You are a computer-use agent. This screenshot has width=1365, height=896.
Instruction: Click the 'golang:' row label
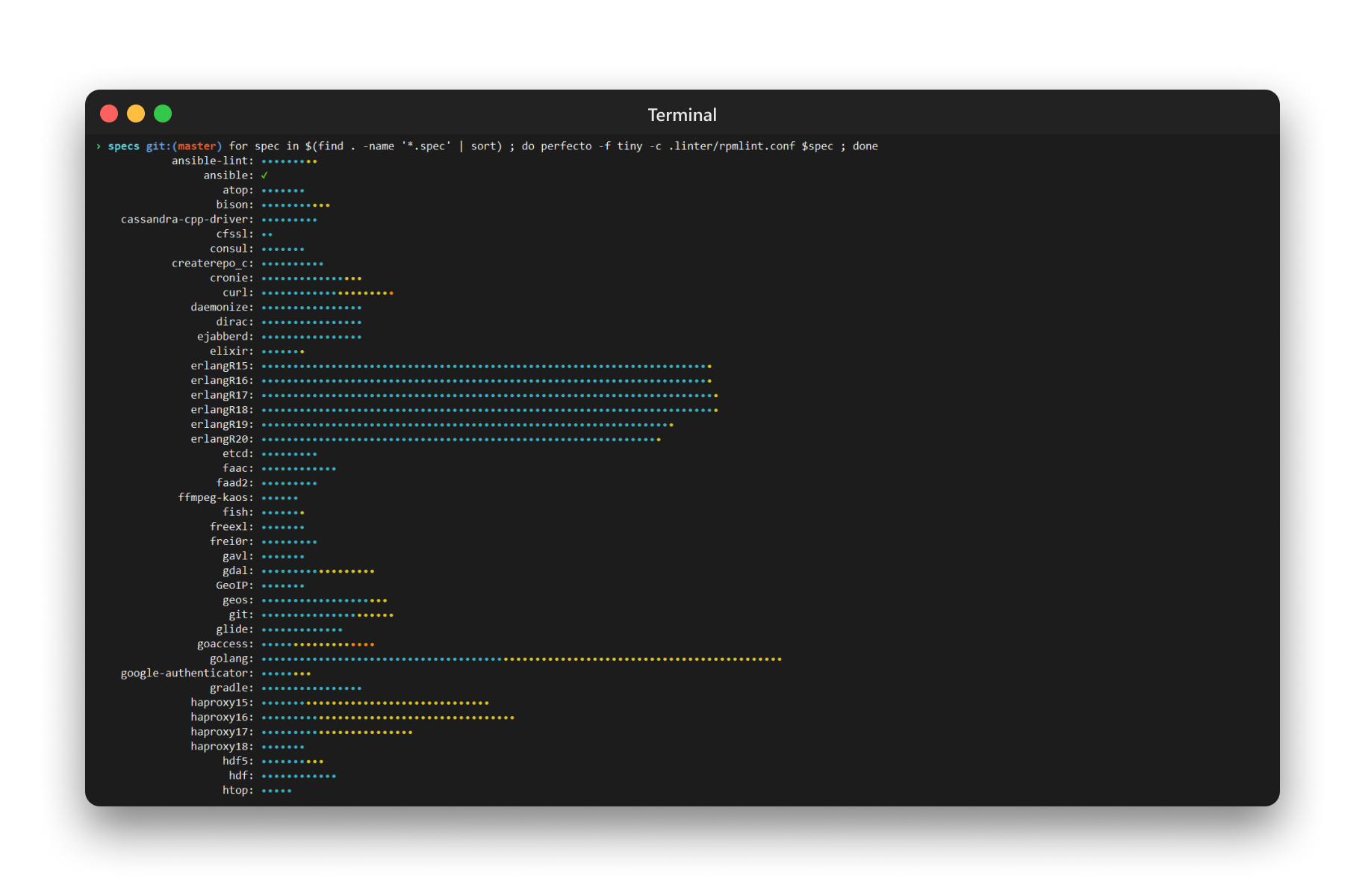tap(231, 659)
